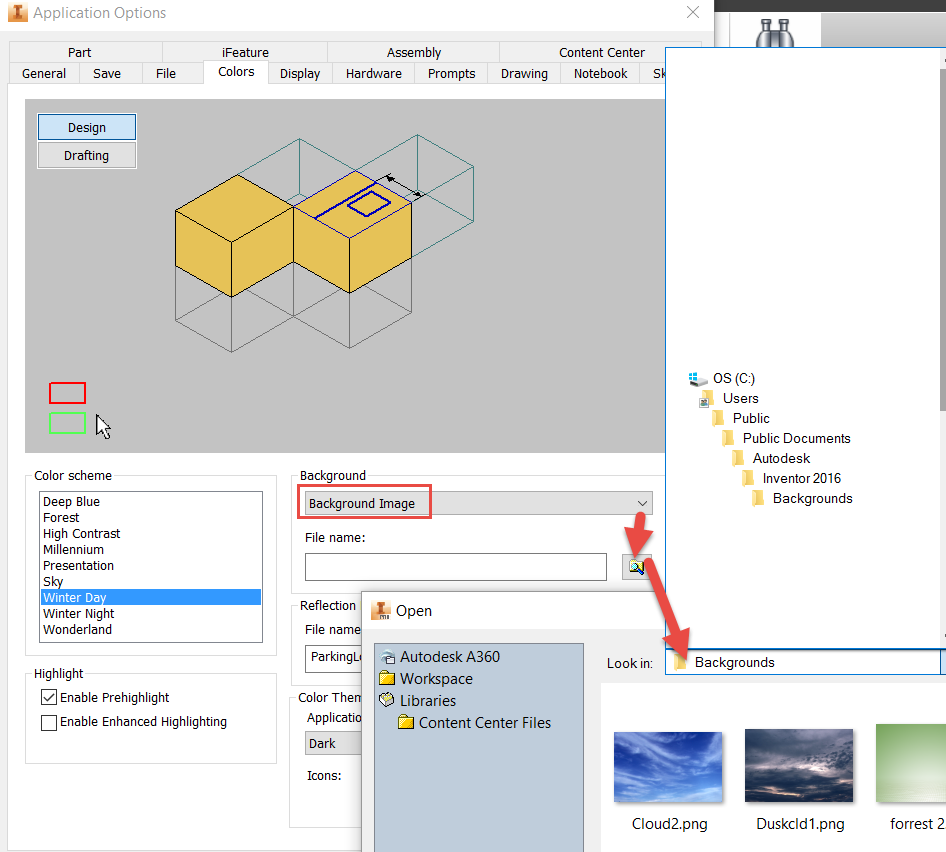Select Millennium color scheme
The width and height of the screenshot is (946, 852).
(x=151, y=550)
